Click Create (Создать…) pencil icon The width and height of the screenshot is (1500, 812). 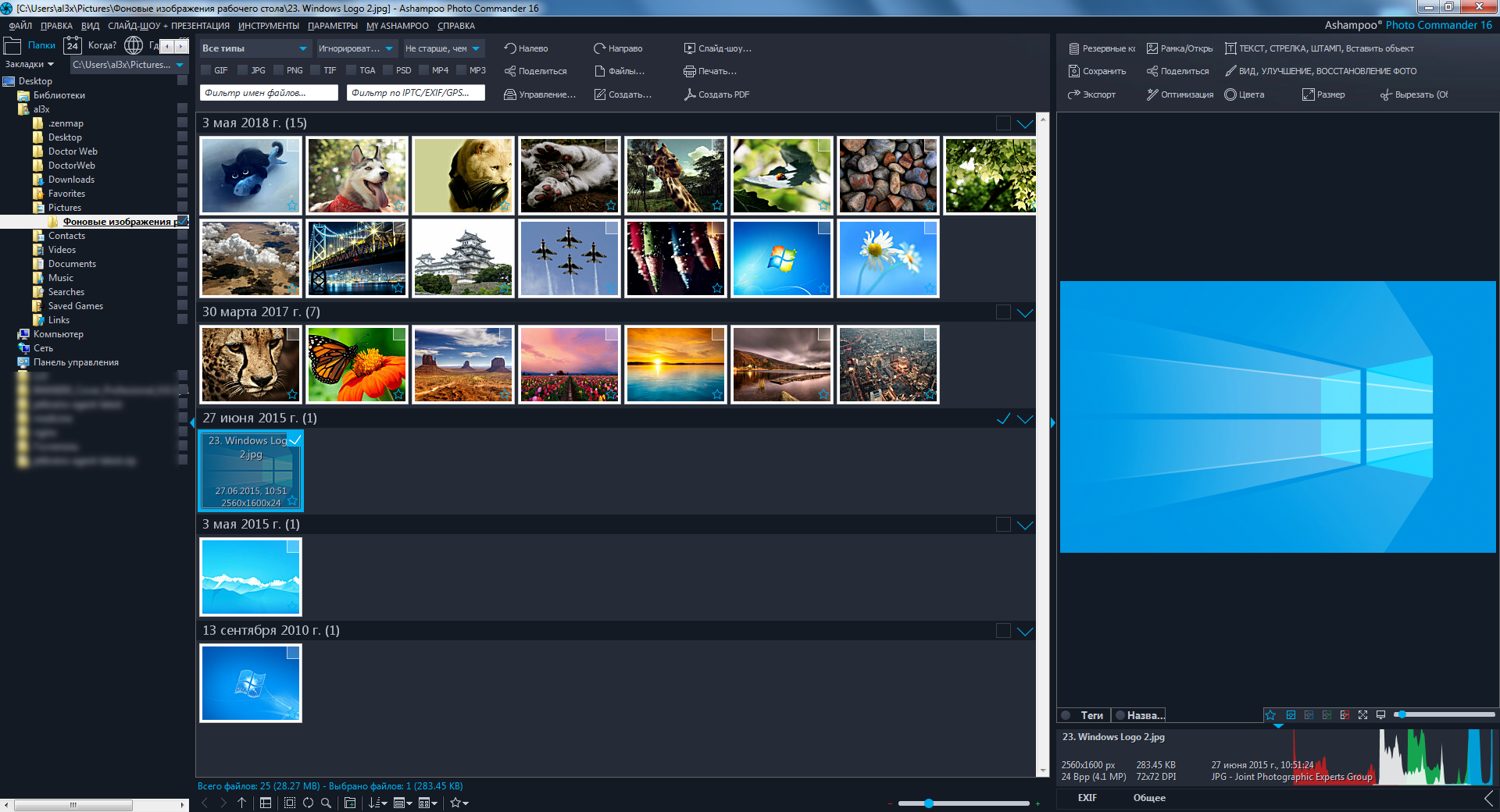point(600,94)
